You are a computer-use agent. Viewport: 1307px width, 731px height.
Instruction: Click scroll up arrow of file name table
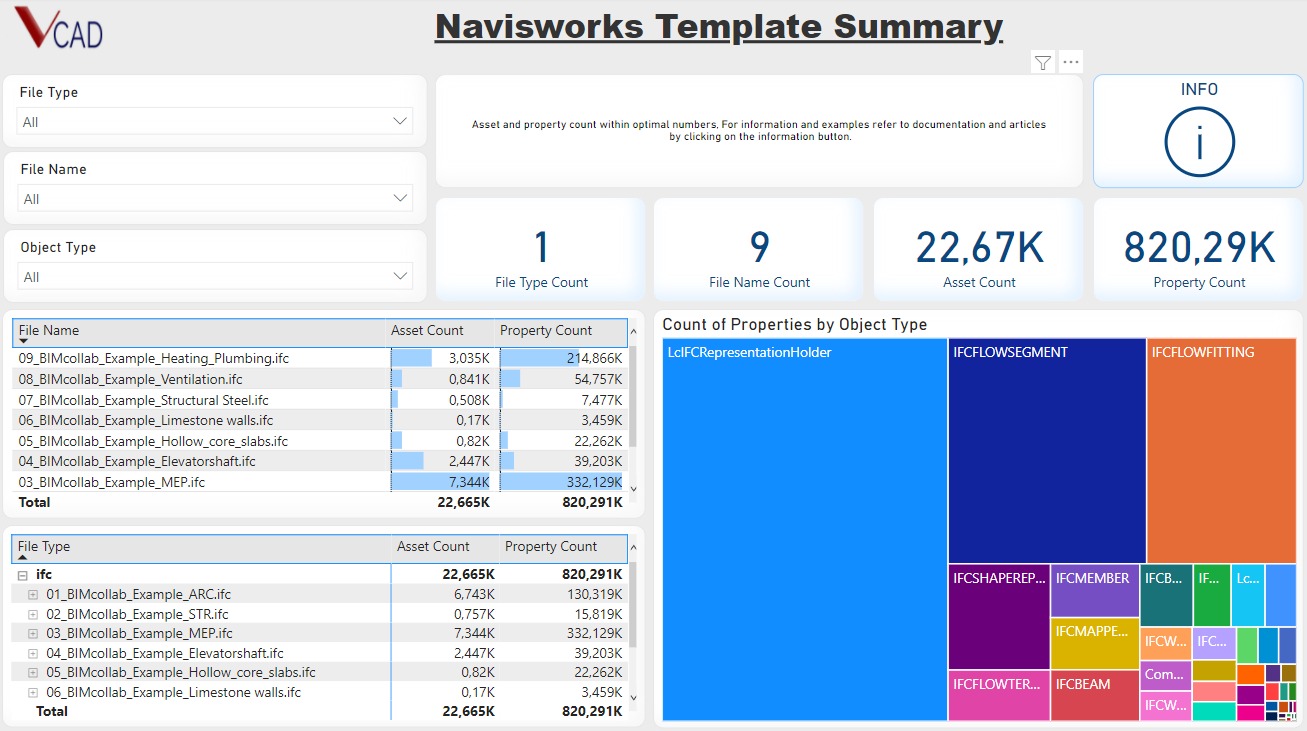pyautogui.click(x=633, y=330)
